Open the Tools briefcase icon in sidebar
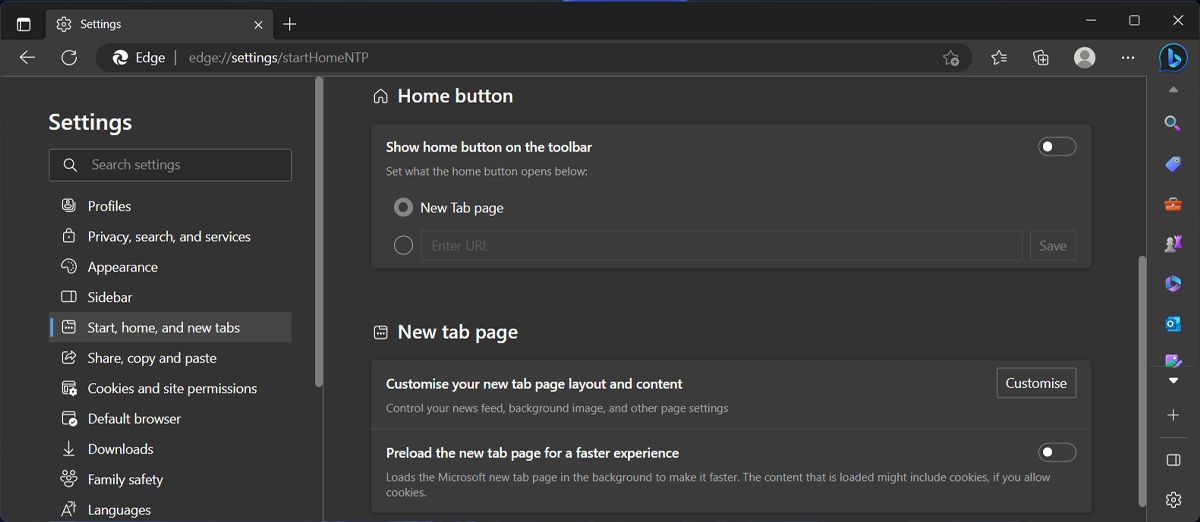1200x522 pixels. (1173, 204)
